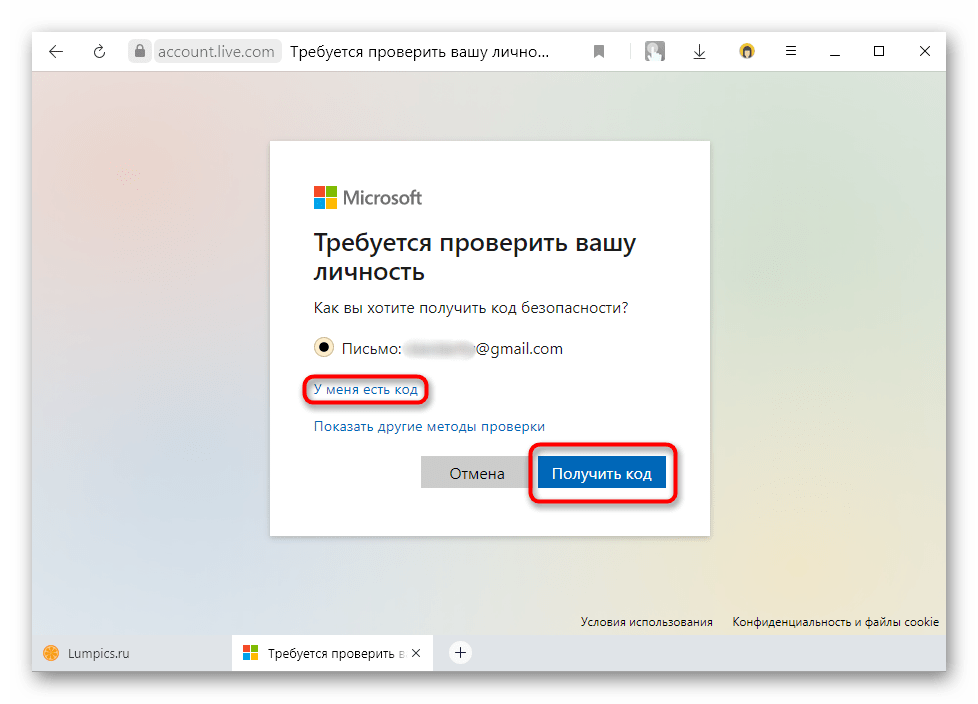The width and height of the screenshot is (978, 704).
Task: Open 'Показать другие методы проверки' link
Action: click(429, 427)
